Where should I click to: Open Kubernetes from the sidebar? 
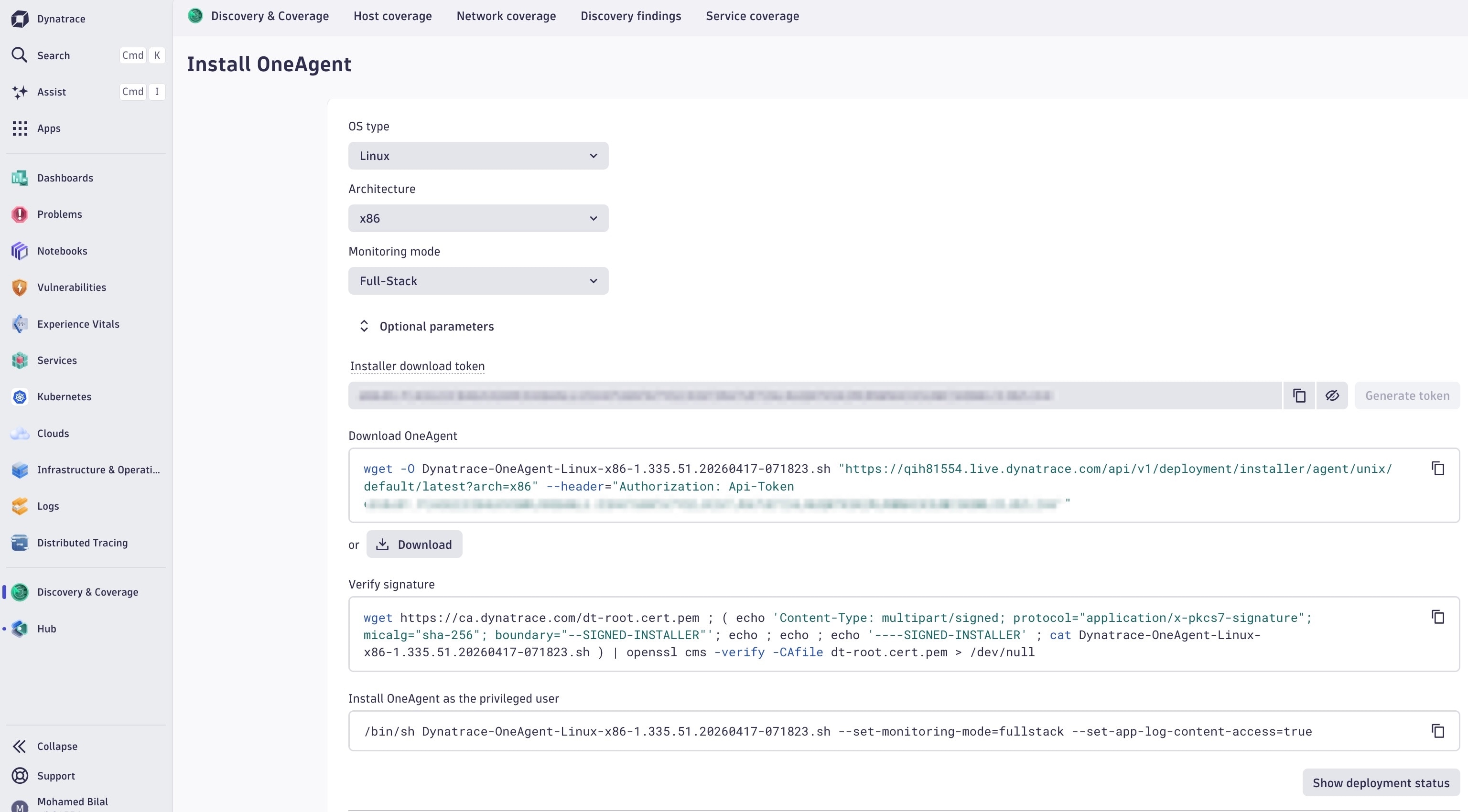coord(64,397)
